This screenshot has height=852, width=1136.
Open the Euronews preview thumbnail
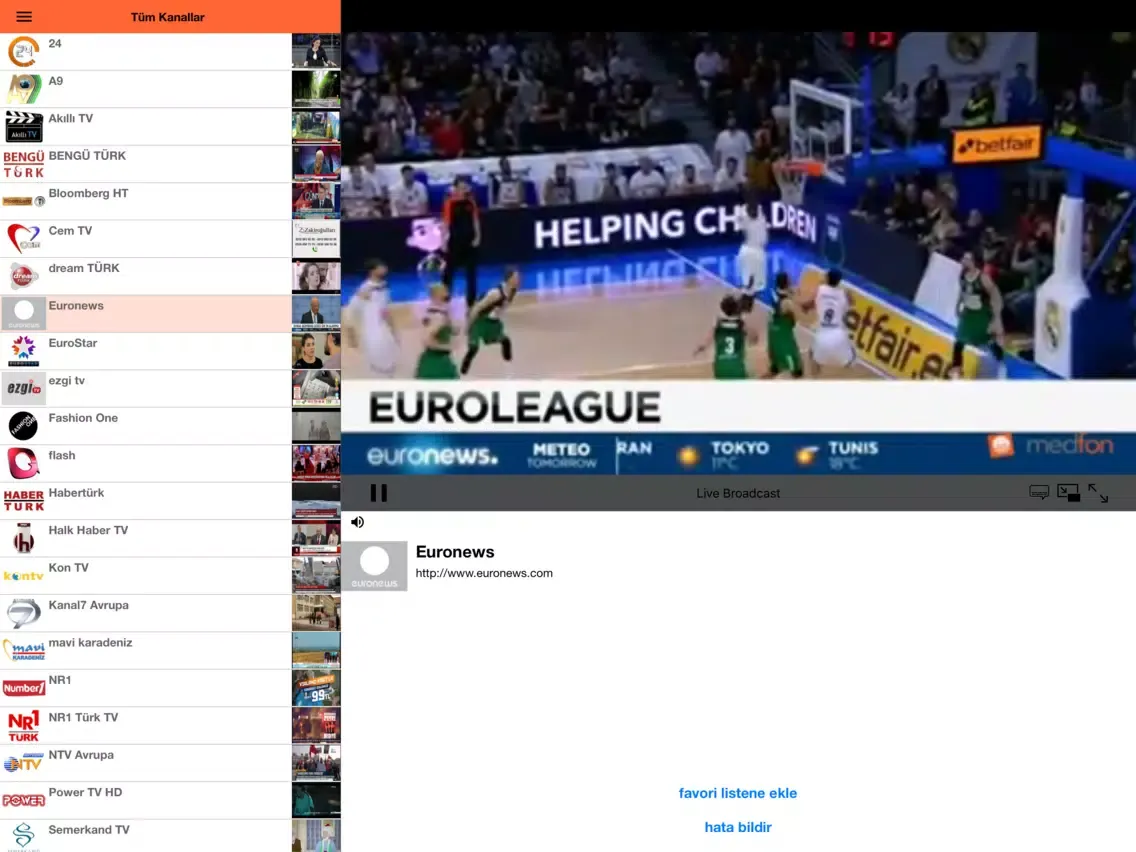[316, 314]
